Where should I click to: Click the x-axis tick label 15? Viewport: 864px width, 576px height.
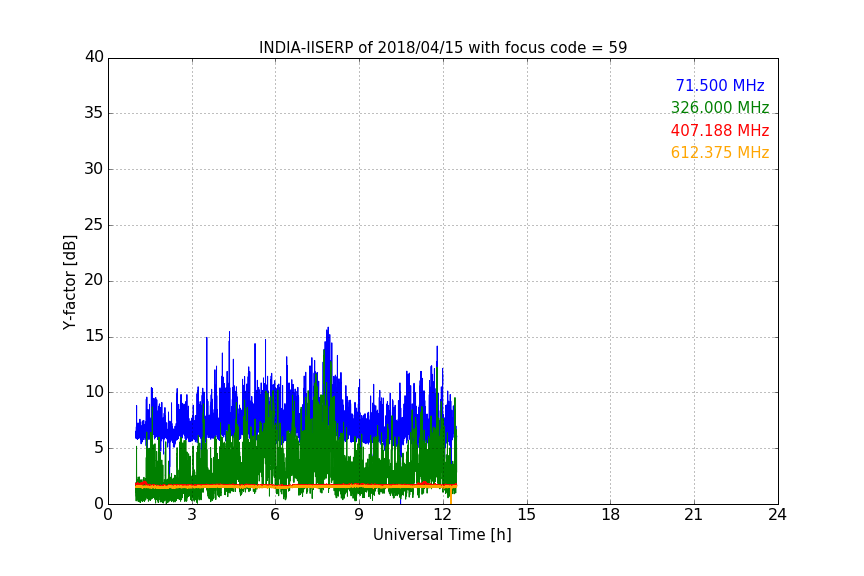click(x=527, y=515)
